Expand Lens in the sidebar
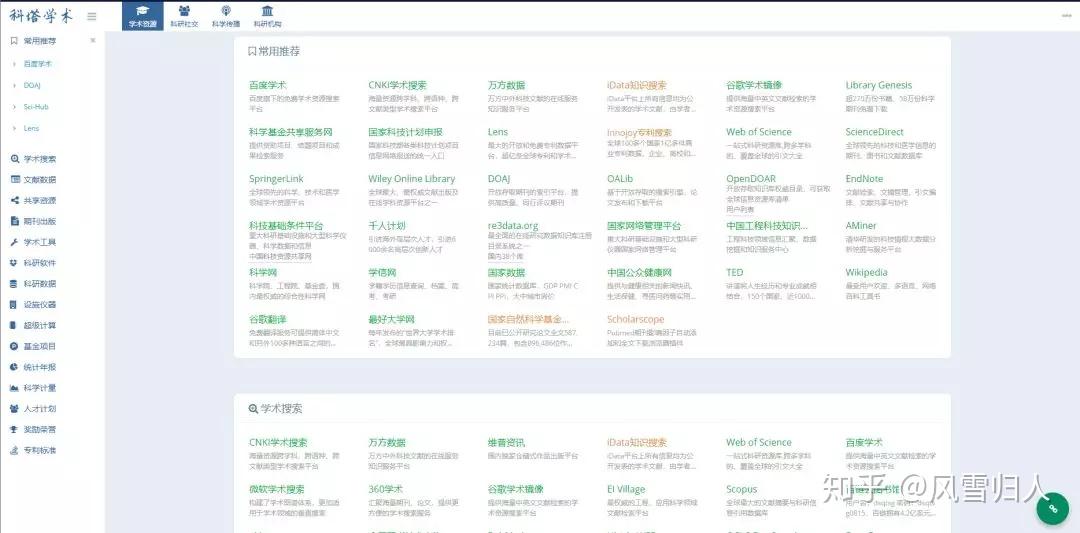Screen dimensions: 1080x533 (x=31, y=128)
